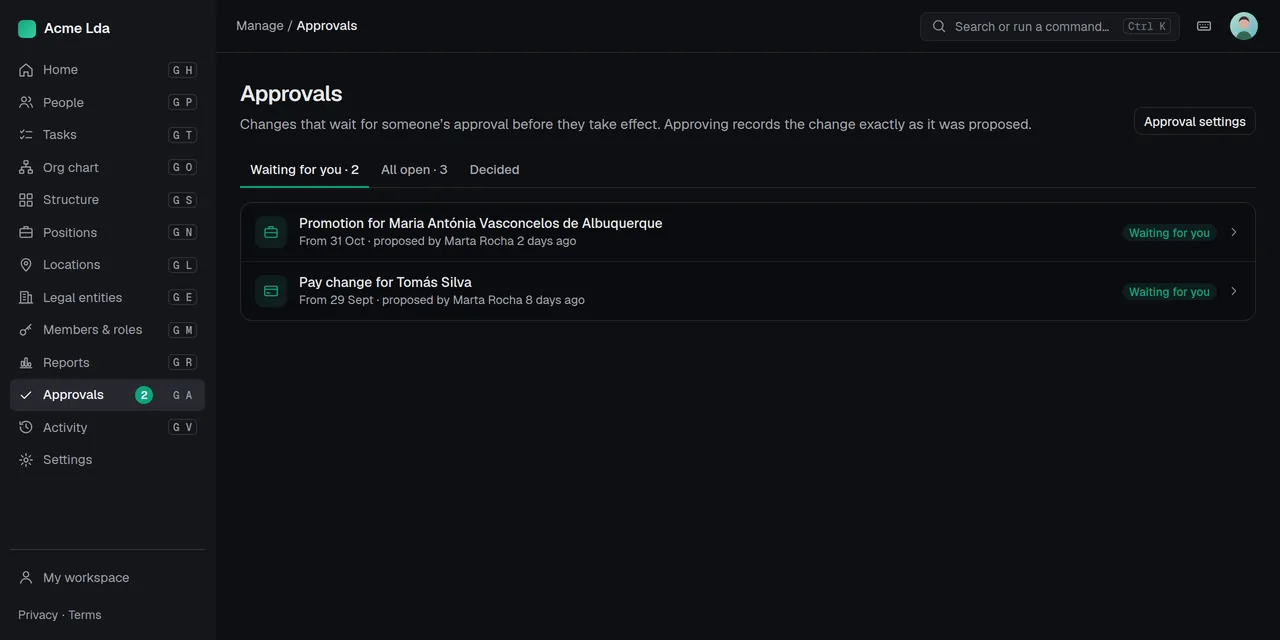This screenshot has width=1280, height=640.
Task: Expand Pay change row with its chevron
Action: pyautogui.click(x=1234, y=291)
